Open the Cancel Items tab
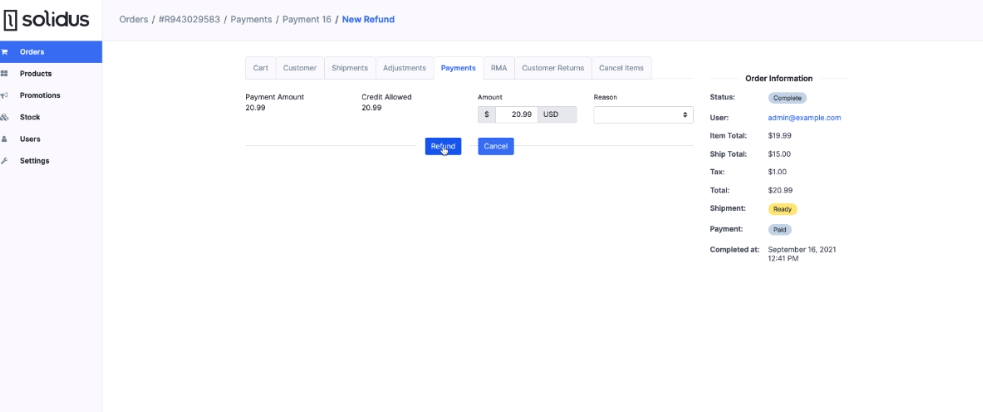Image resolution: width=983 pixels, height=412 pixels. 621,68
